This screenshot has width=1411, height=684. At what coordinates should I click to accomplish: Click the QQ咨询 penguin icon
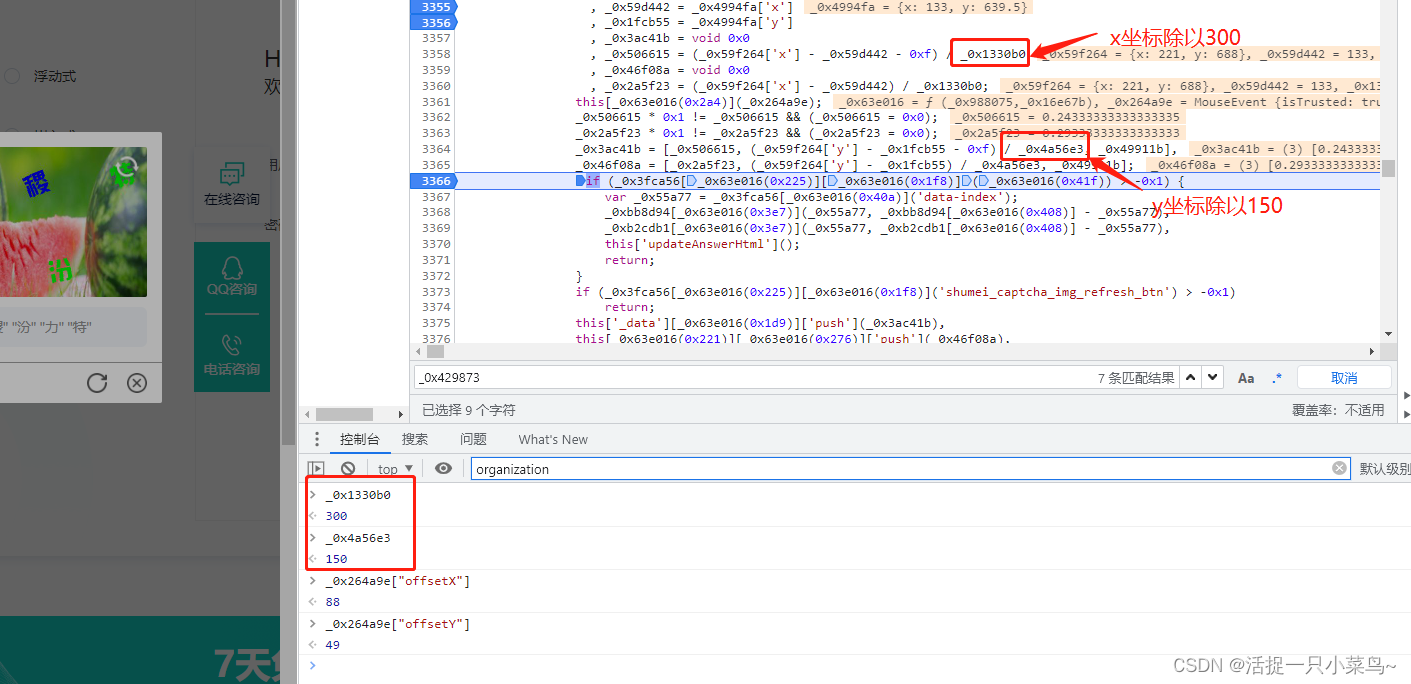tap(232, 267)
